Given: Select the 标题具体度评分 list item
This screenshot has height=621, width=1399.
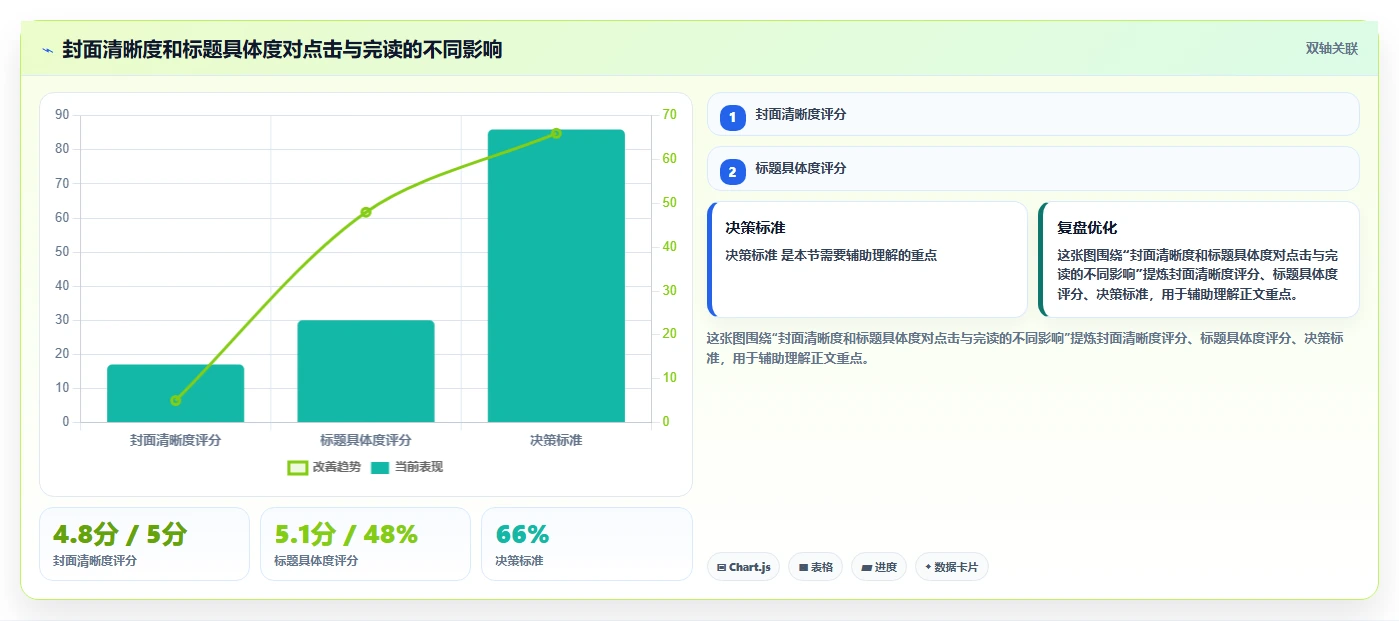Looking at the screenshot, I should (x=1033, y=169).
